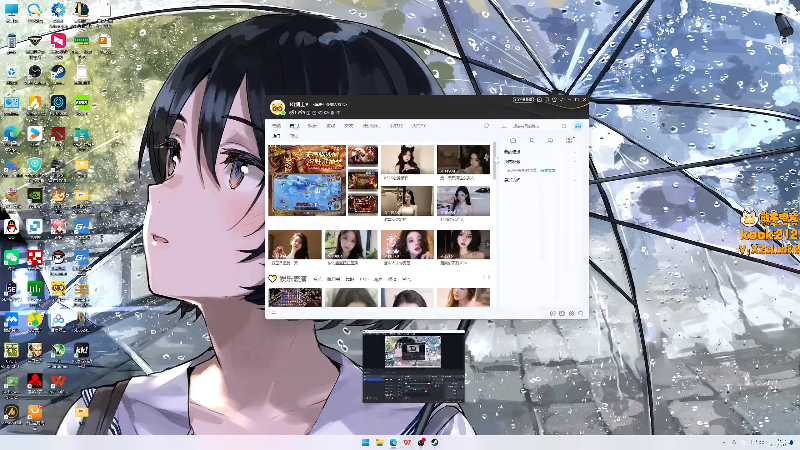
Task: Open the Steam desktop shortcut
Action: 58,72
